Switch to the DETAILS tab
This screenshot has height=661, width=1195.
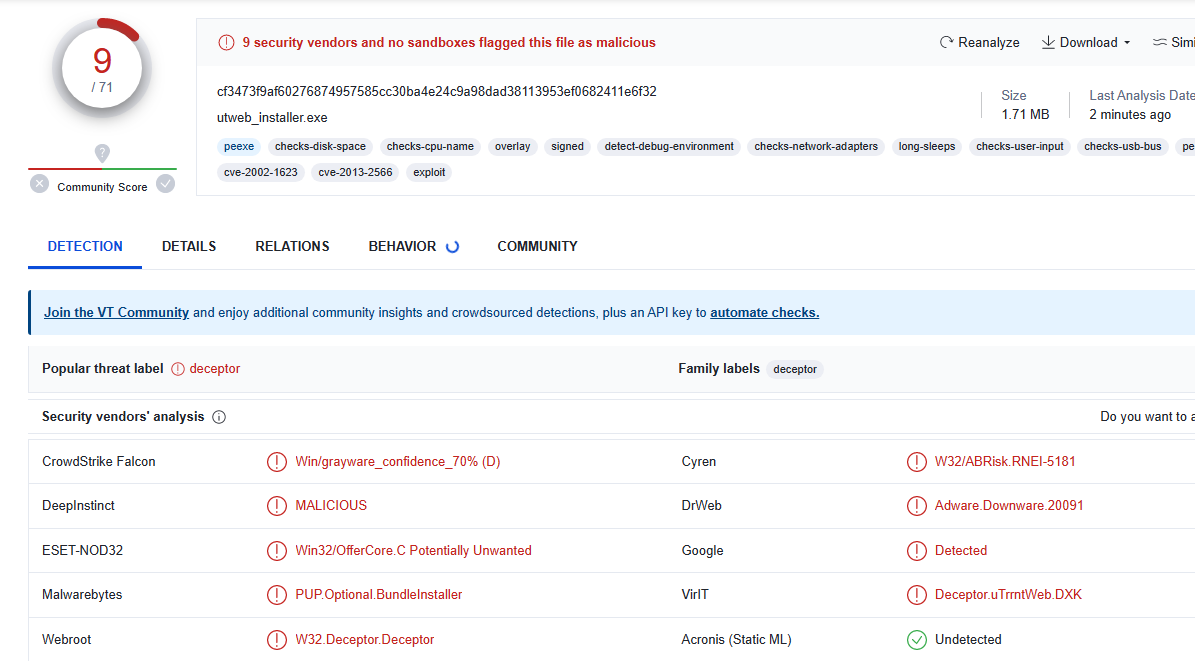(189, 246)
